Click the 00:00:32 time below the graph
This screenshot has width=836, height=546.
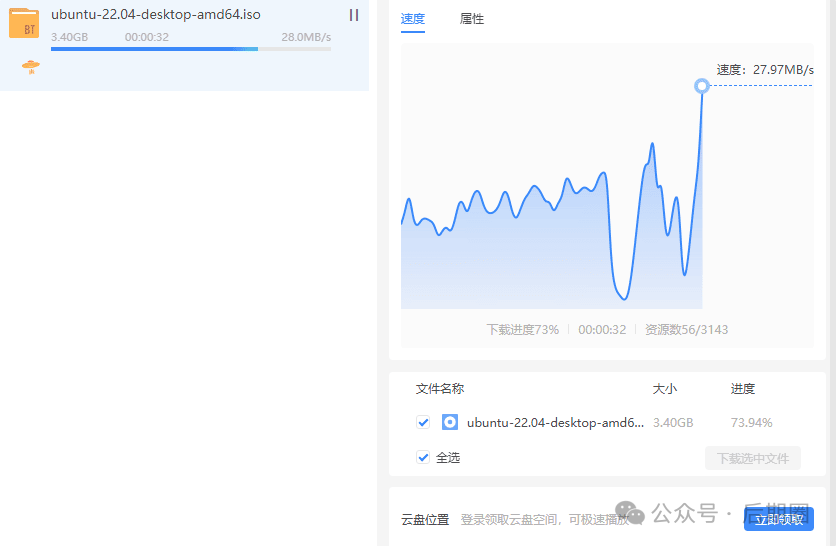pos(602,330)
